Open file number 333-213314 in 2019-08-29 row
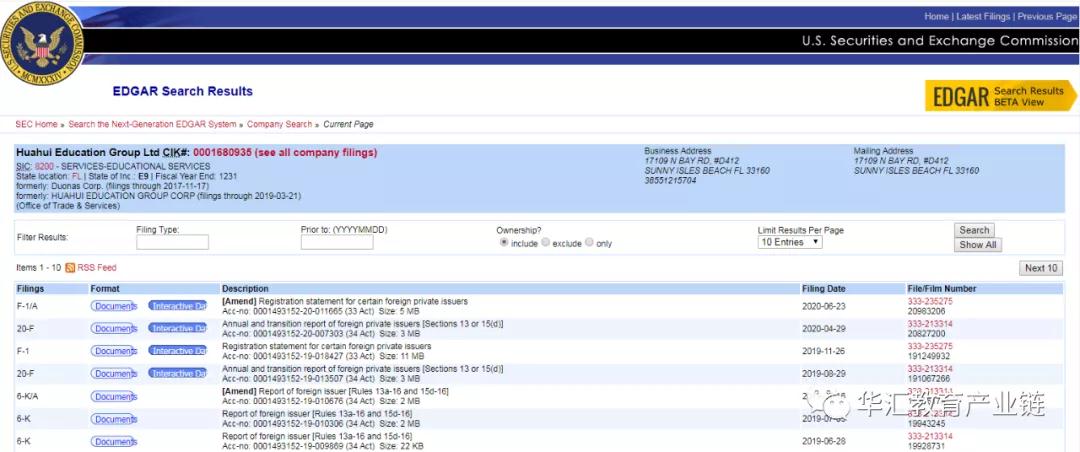Image resolution: width=1080 pixels, height=452 pixels. pyautogui.click(x=930, y=369)
